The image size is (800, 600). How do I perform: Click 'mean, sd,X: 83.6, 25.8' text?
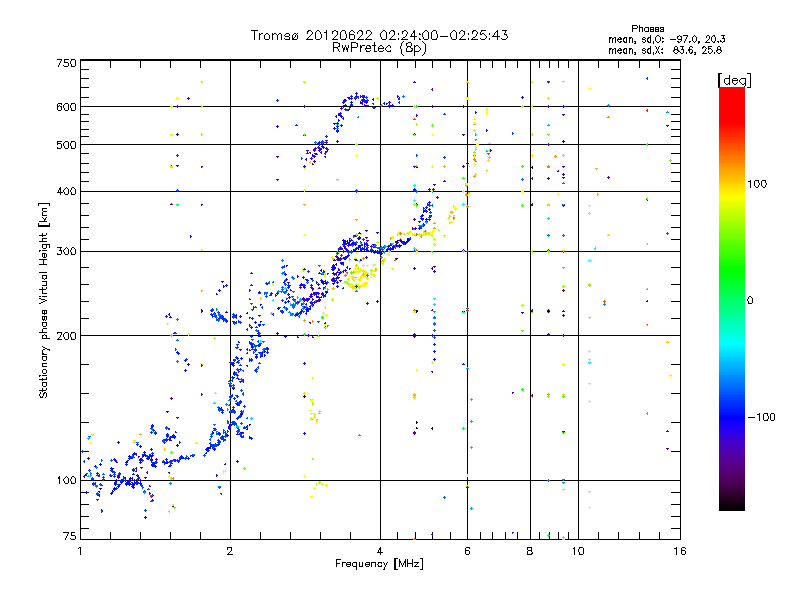(665, 50)
